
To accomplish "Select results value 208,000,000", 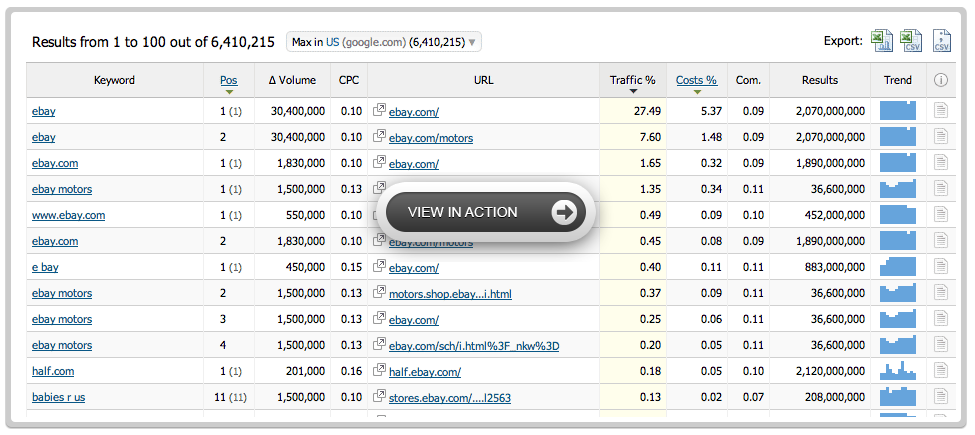I will point(836,397).
